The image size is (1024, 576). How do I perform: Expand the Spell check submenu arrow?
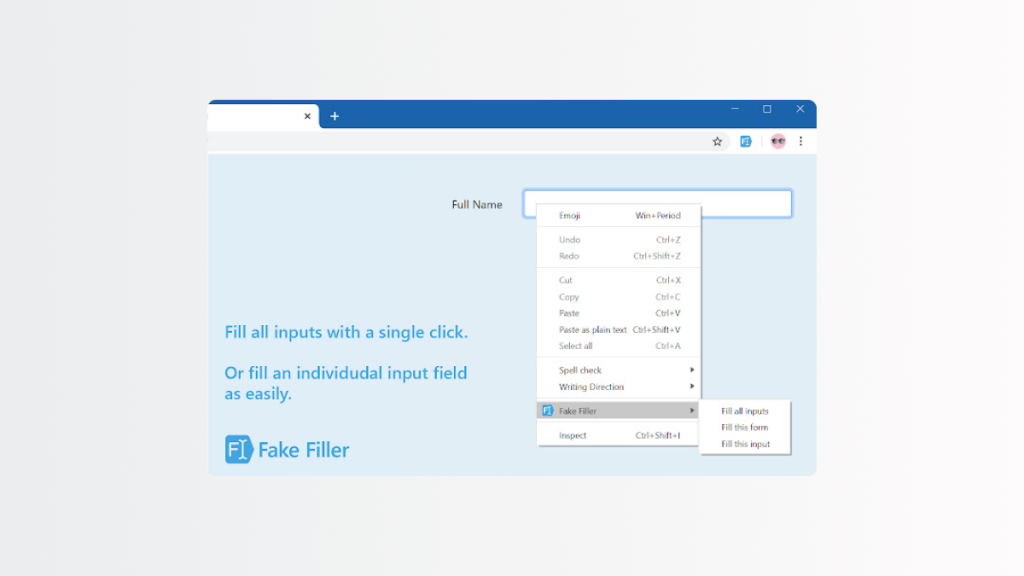click(692, 370)
